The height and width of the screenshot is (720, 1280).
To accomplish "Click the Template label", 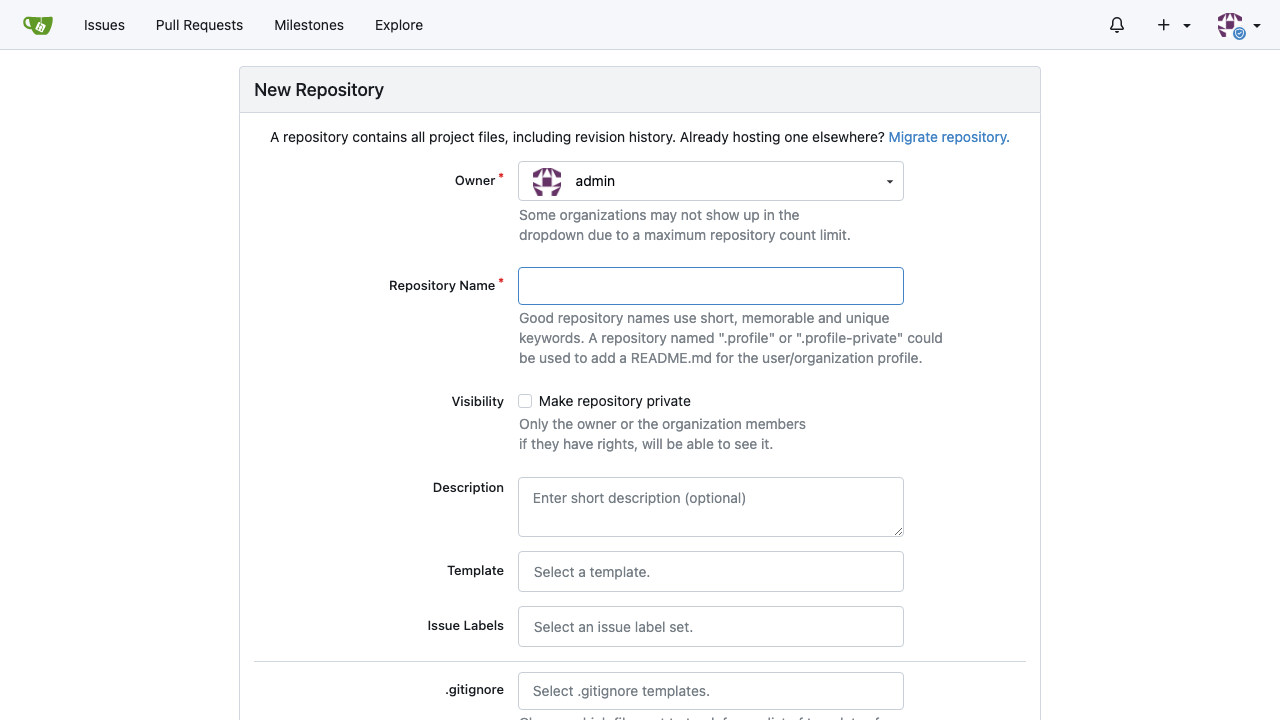I will point(476,571).
